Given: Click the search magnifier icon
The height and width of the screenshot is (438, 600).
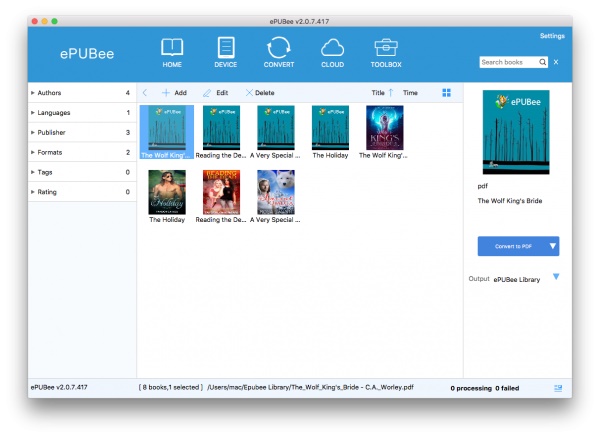Looking at the screenshot, I should (x=543, y=62).
